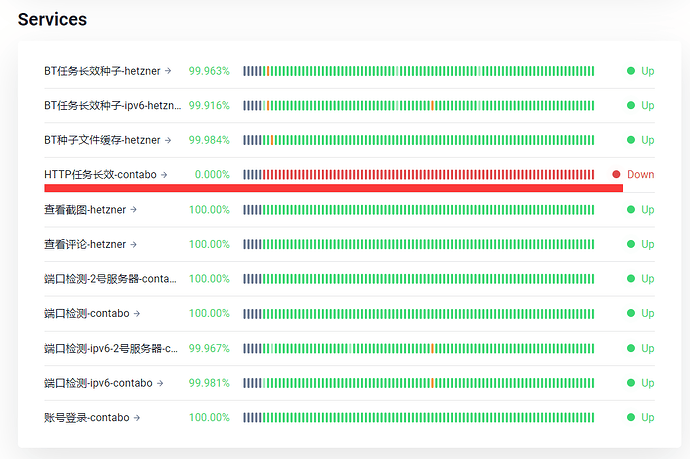Click the arrow icon next to BT任务长效种子-hetzner
This screenshot has height=459, width=690.
click(x=168, y=71)
